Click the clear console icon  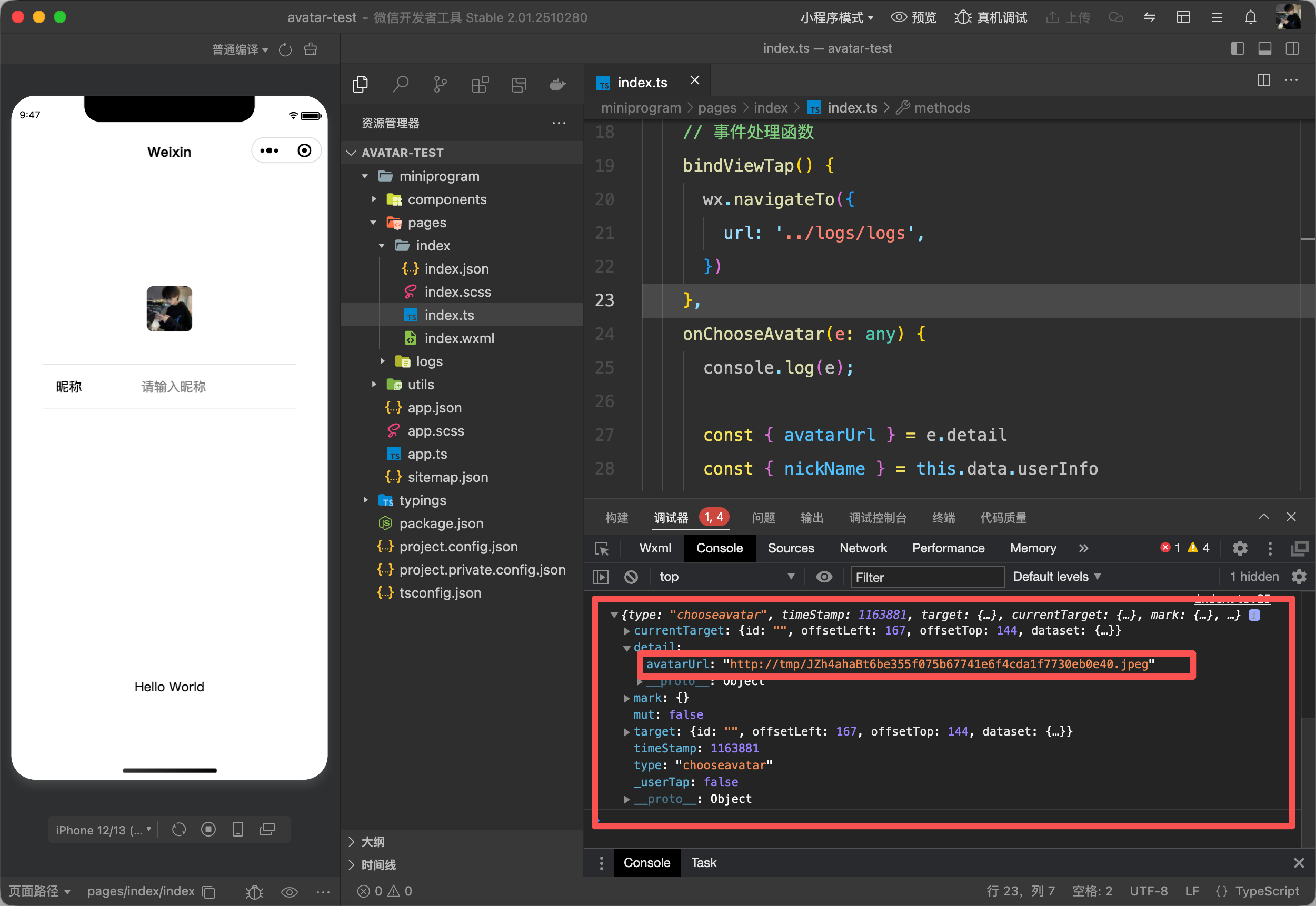[631, 577]
